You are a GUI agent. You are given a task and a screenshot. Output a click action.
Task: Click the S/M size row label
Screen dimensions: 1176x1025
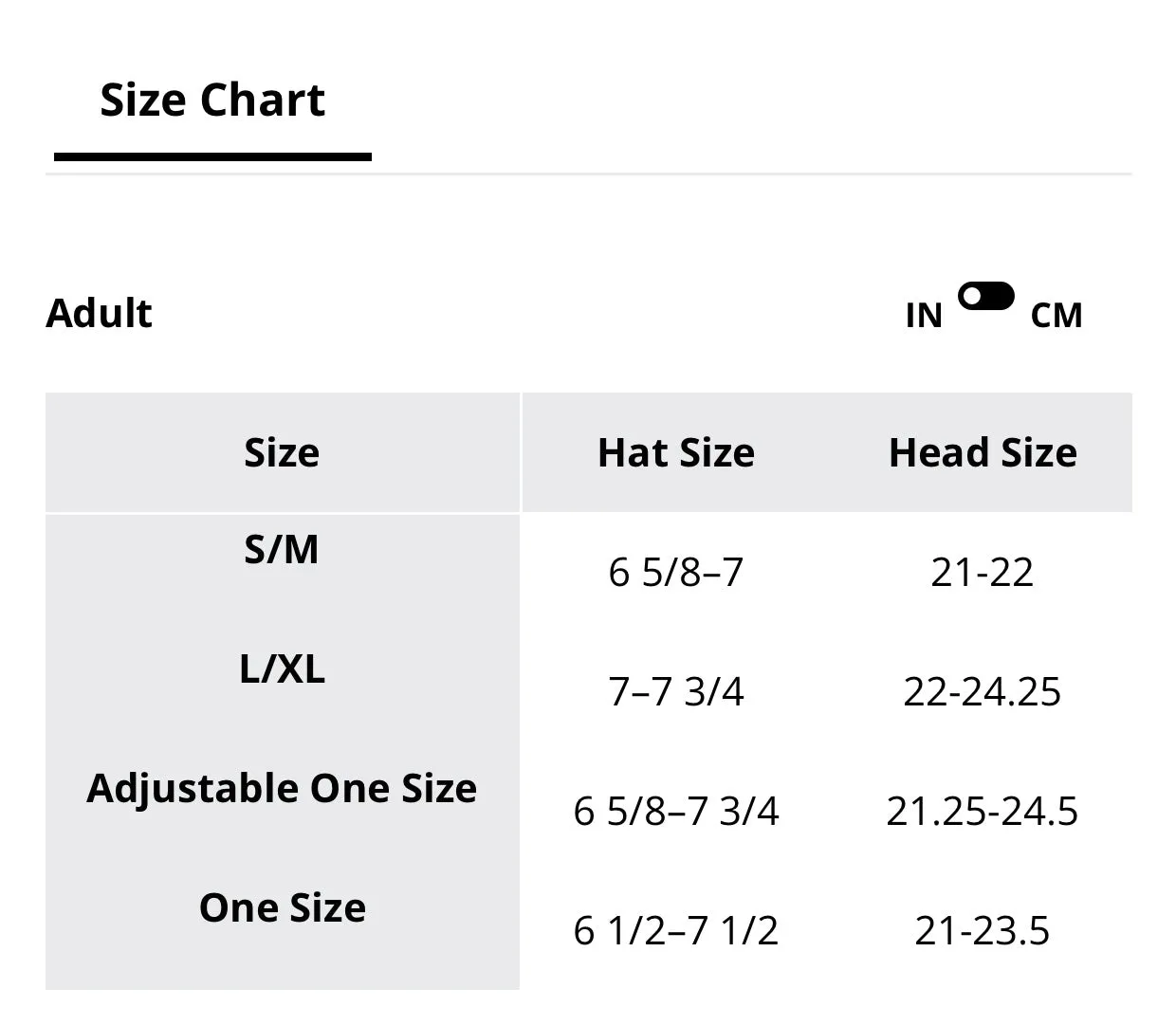pyautogui.click(x=282, y=549)
